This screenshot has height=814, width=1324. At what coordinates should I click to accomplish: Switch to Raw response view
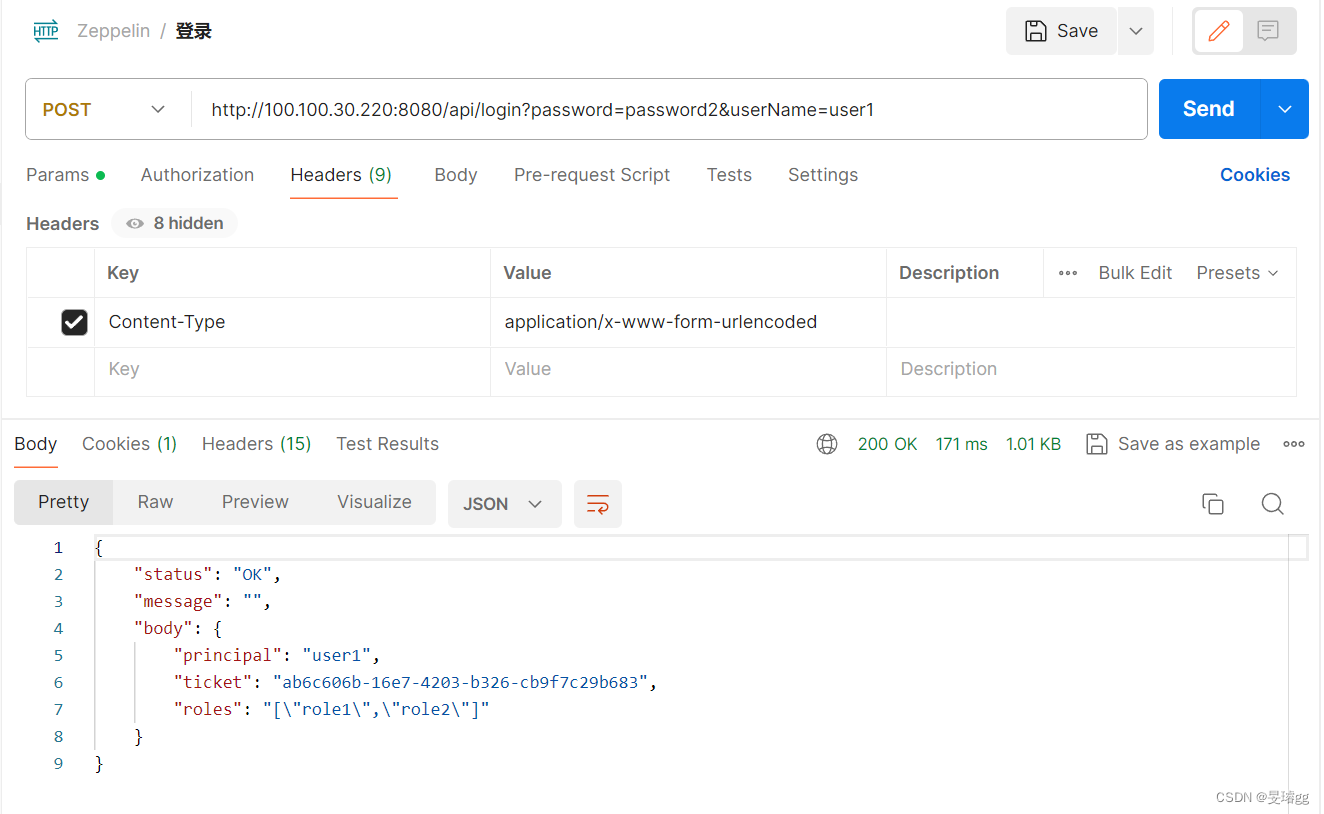155,502
